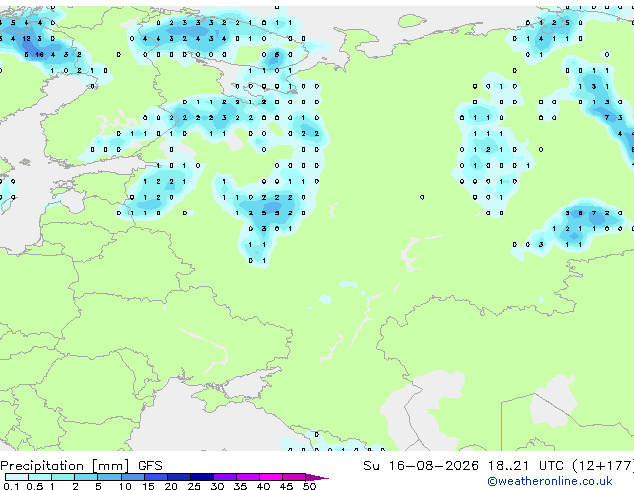Viewport: 634px width, 490px height.
Task: Select the 40–45 mm magenta legend swatch
Action: [x=271, y=477]
